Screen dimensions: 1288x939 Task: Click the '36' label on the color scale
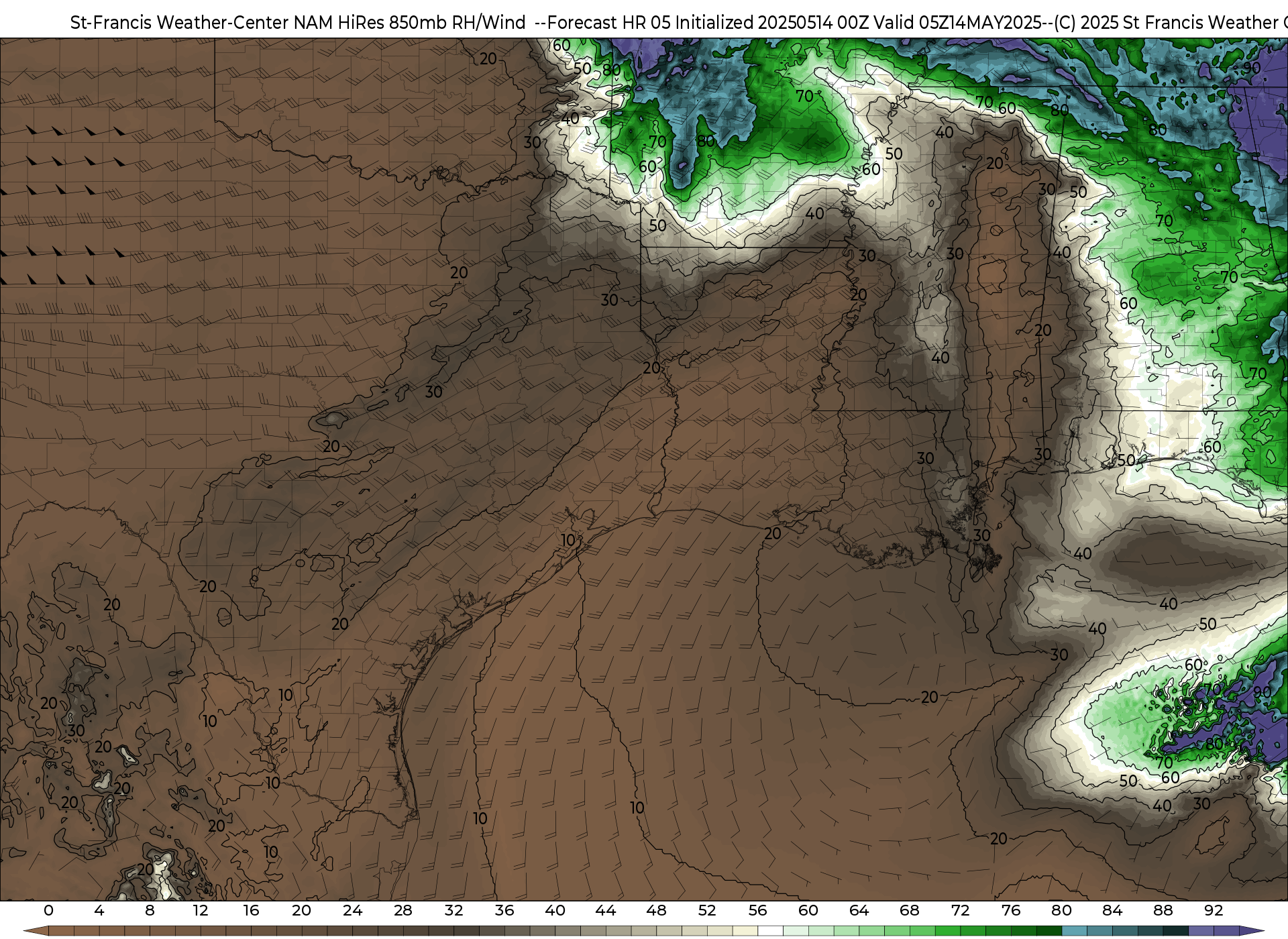click(x=504, y=910)
